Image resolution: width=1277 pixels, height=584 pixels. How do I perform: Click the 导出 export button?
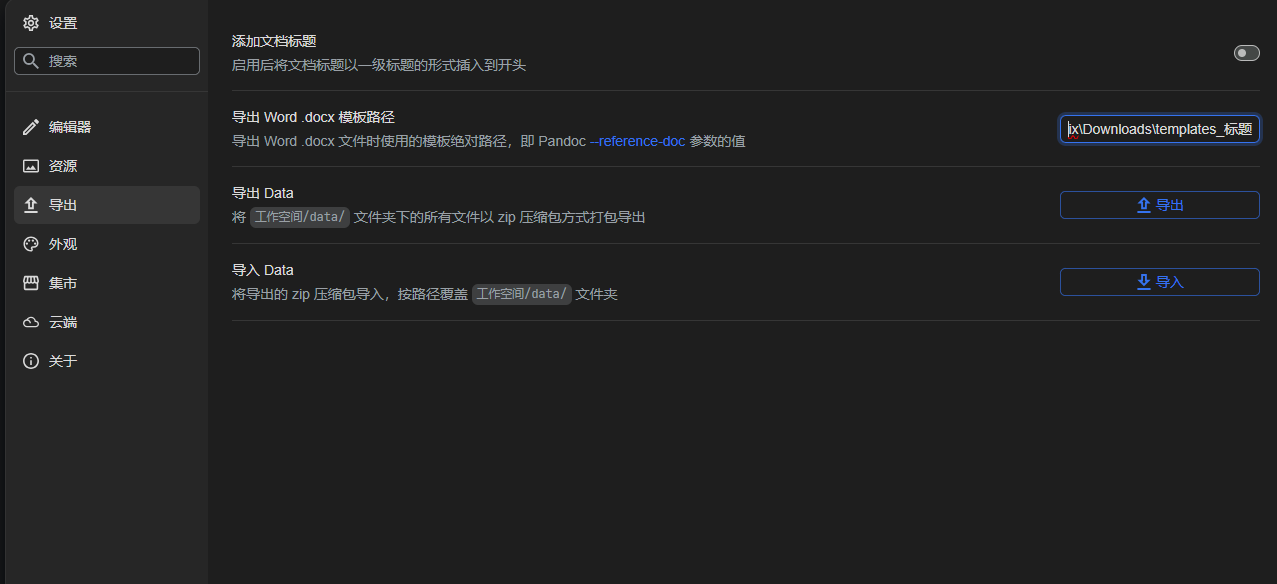point(1159,204)
